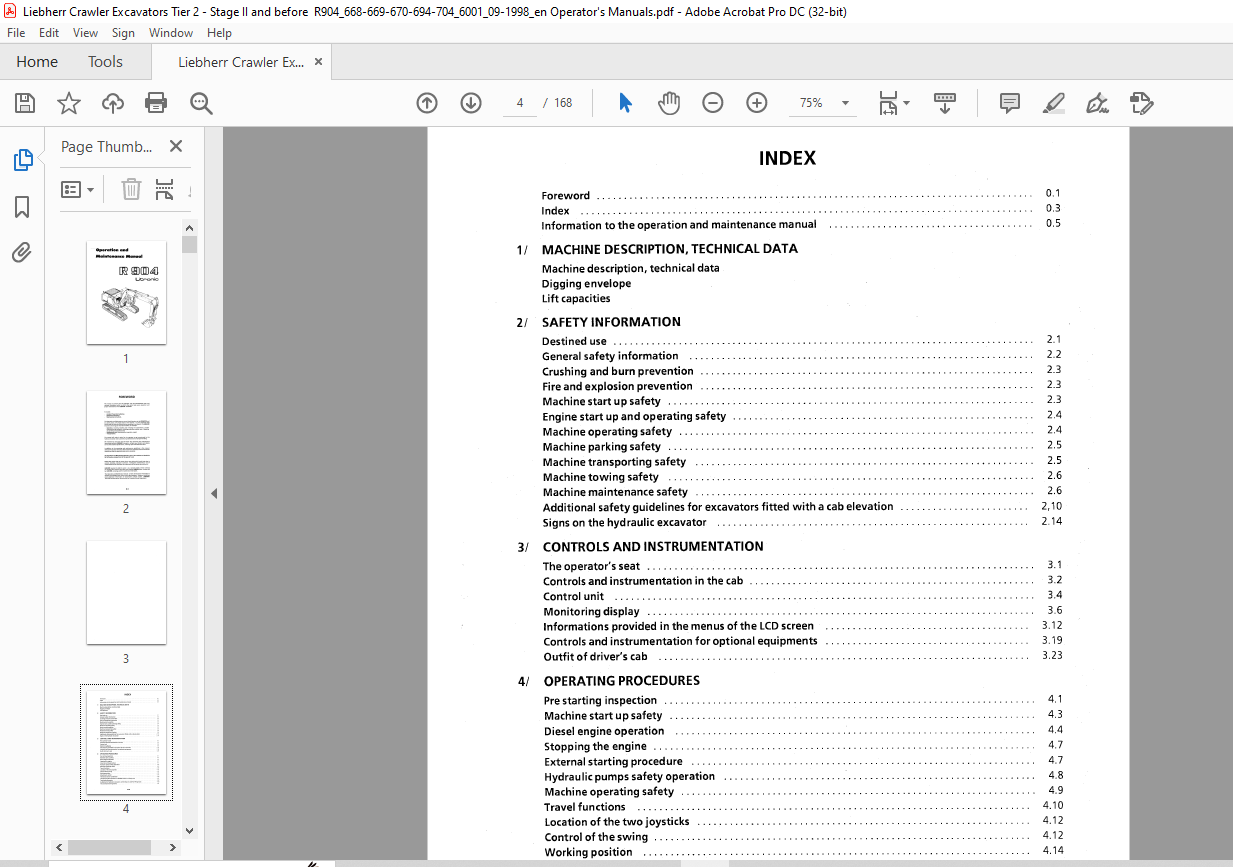Zoom out with minus icon
Screen dimensions: 1233x867
713,102
